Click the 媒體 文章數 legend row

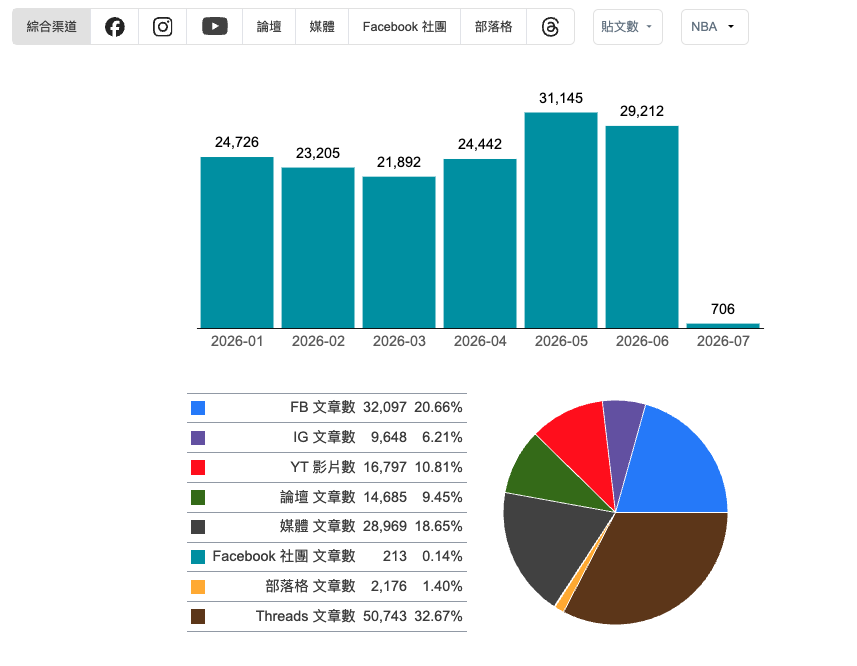pyautogui.click(x=327, y=527)
